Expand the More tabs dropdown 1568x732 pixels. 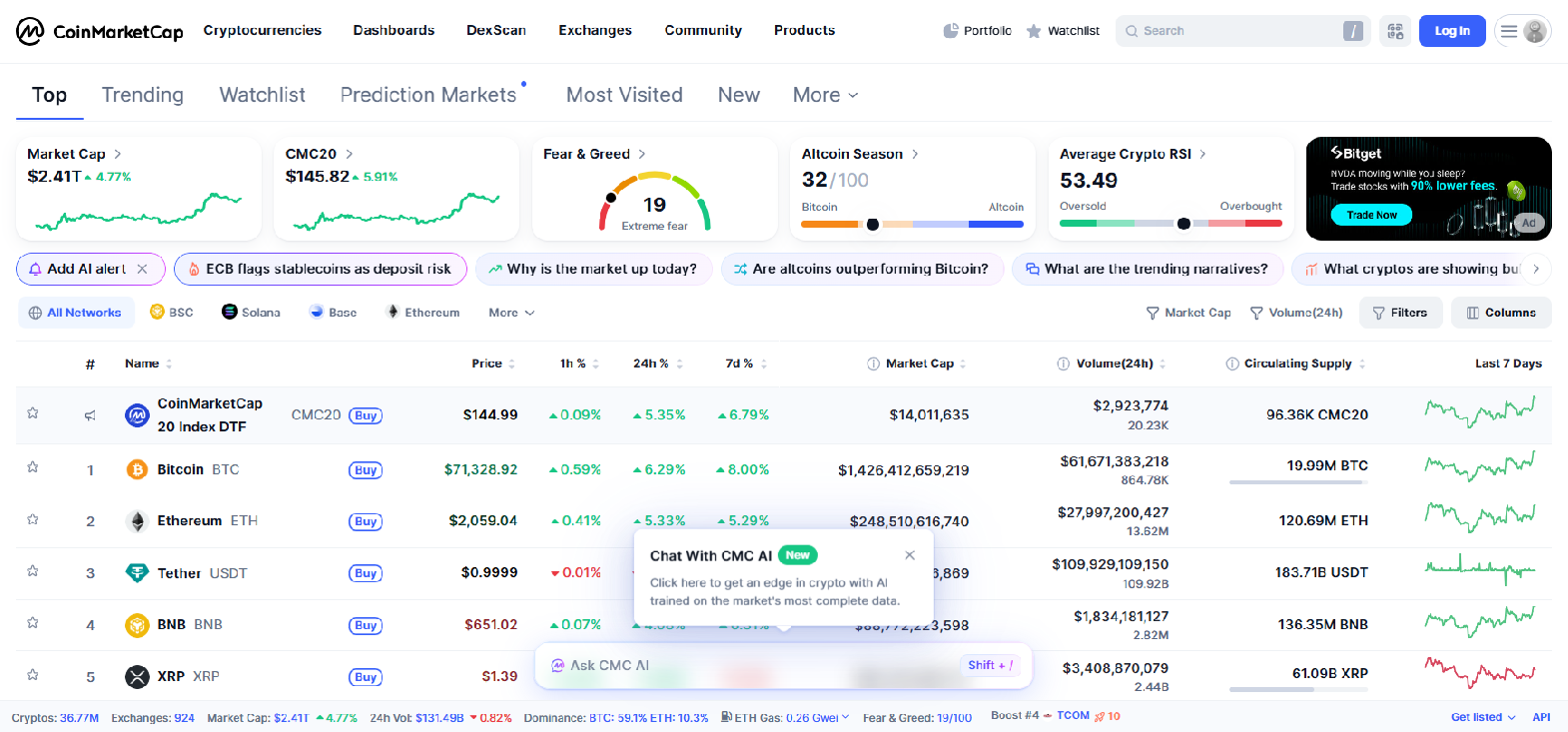click(825, 95)
